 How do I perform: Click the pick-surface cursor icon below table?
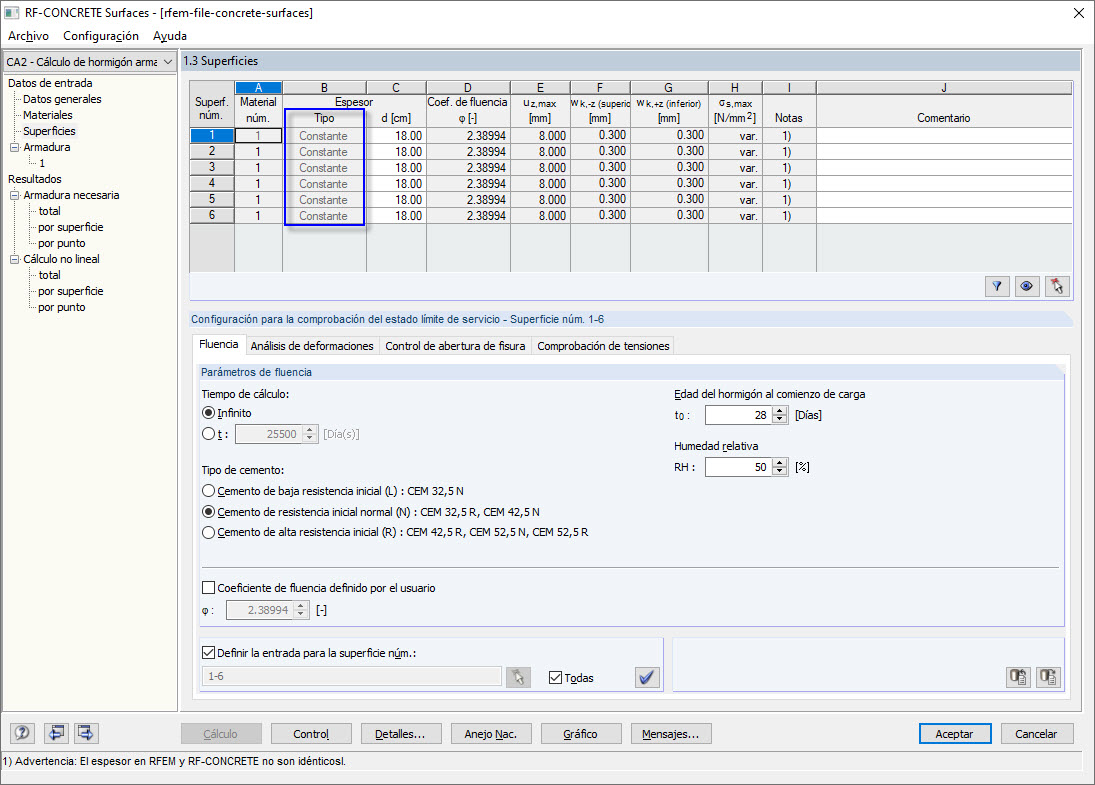click(x=1057, y=286)
